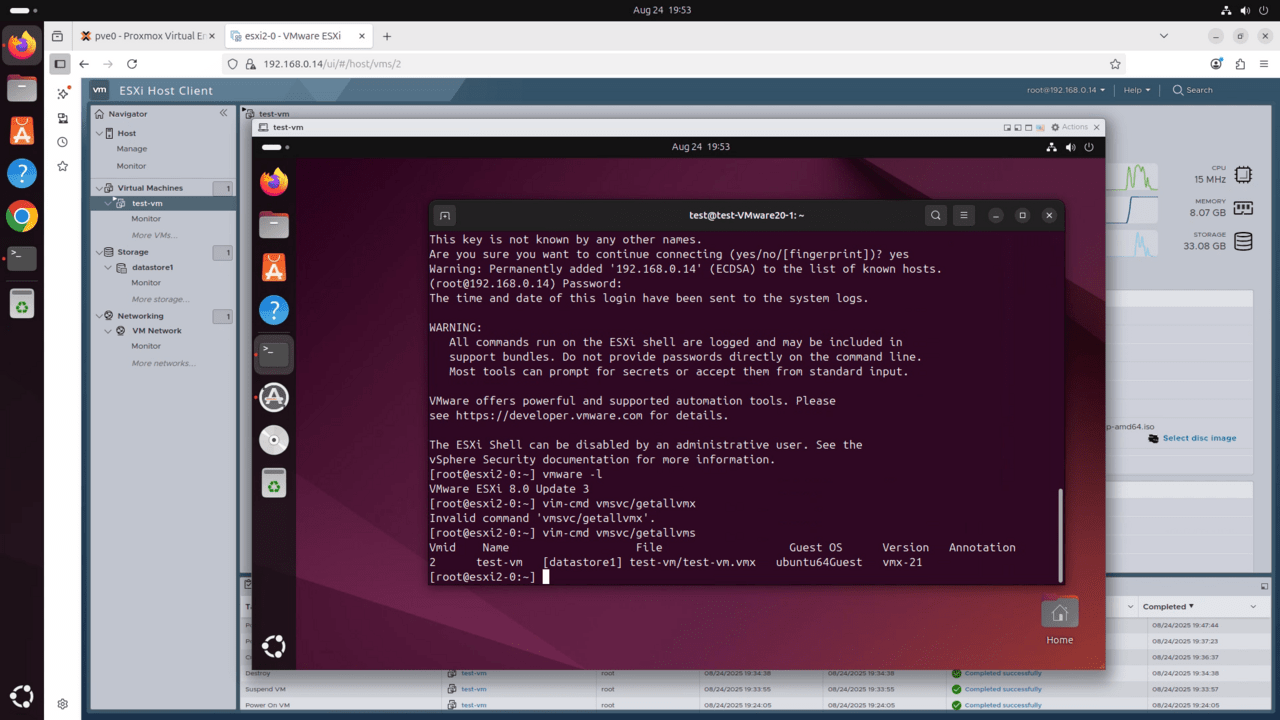Open Firefox hamburger application menu
Screen dimensions: 1280x720
click(x=1263, y=64)
